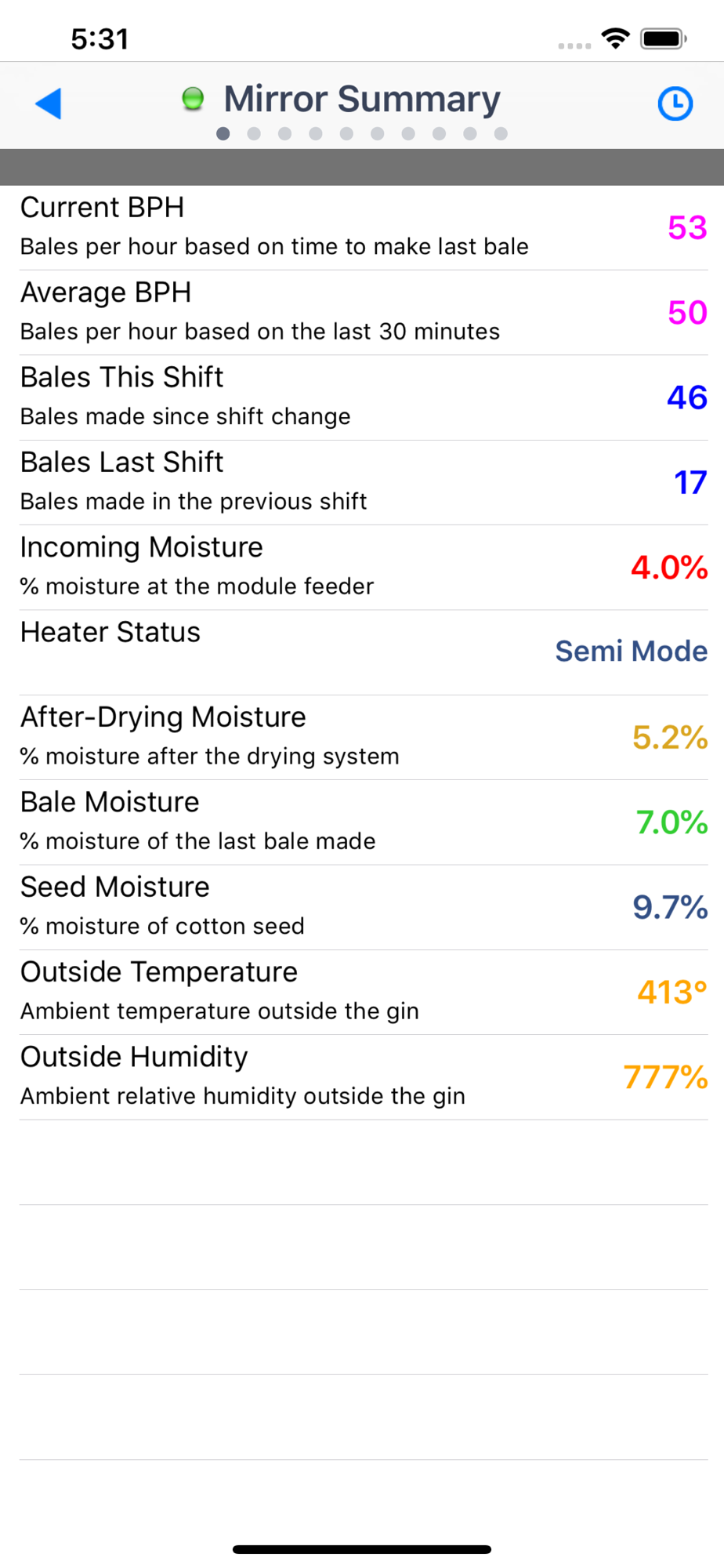Open the Current BPH row
The width and height of the screenshot is (724, 1568).
(362, 227)
